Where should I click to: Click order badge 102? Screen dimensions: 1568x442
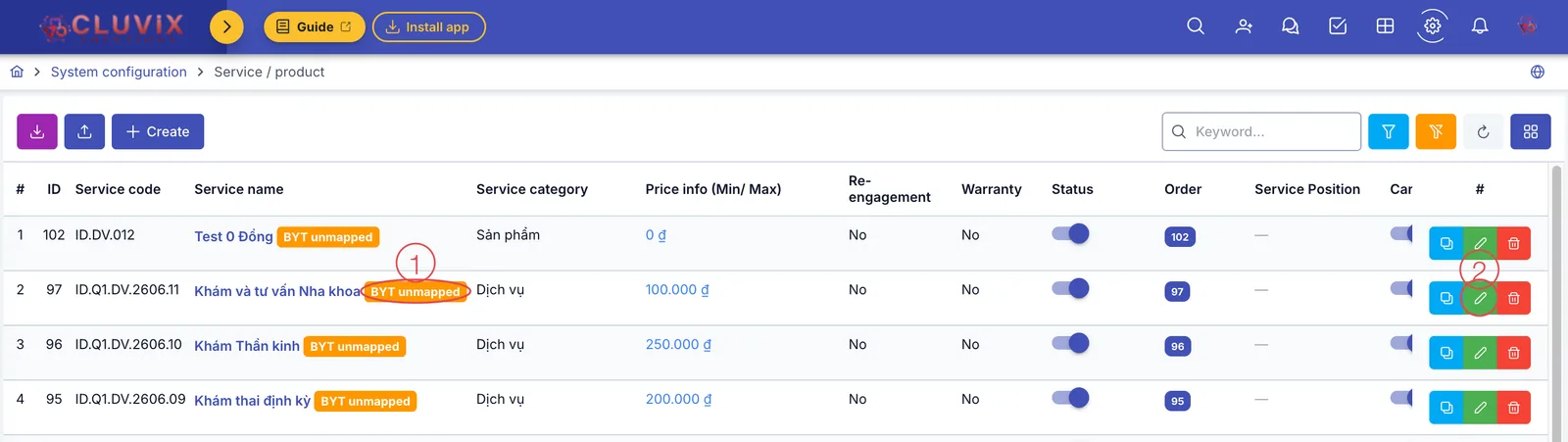click(x=1180, y=237)
